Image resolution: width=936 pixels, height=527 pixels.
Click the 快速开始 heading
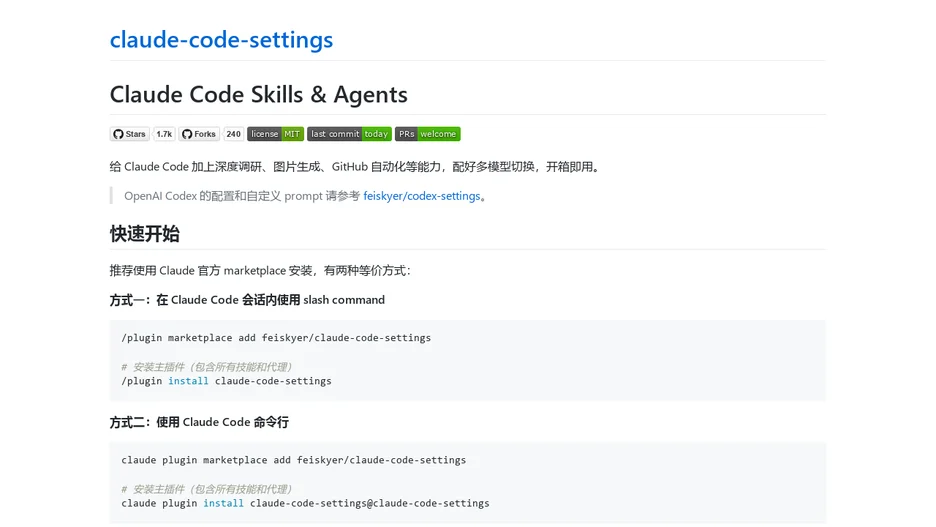[144, 233]
